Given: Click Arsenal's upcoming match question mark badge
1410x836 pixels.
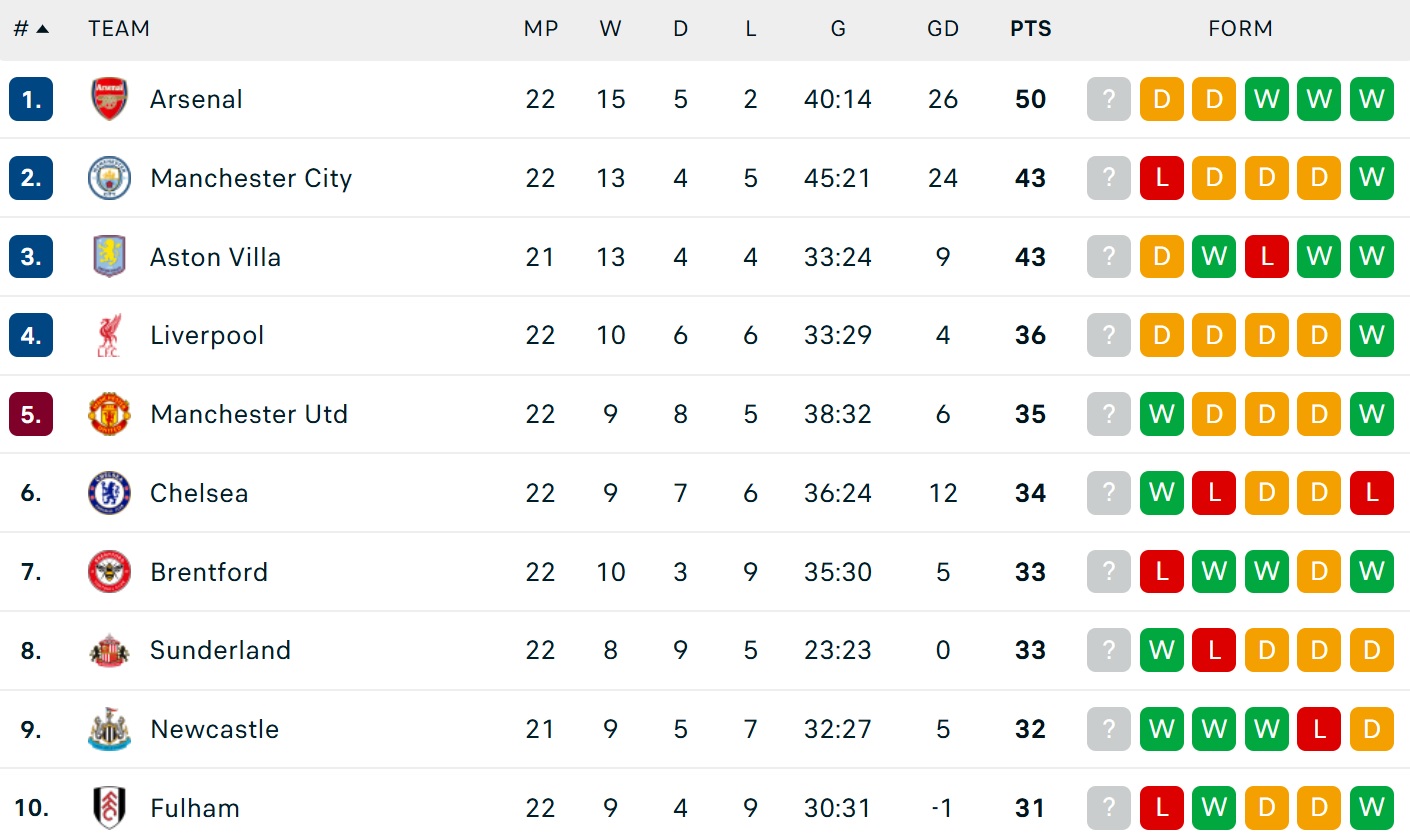Looking at the screenshot, I should click(x=1108, y=99).
